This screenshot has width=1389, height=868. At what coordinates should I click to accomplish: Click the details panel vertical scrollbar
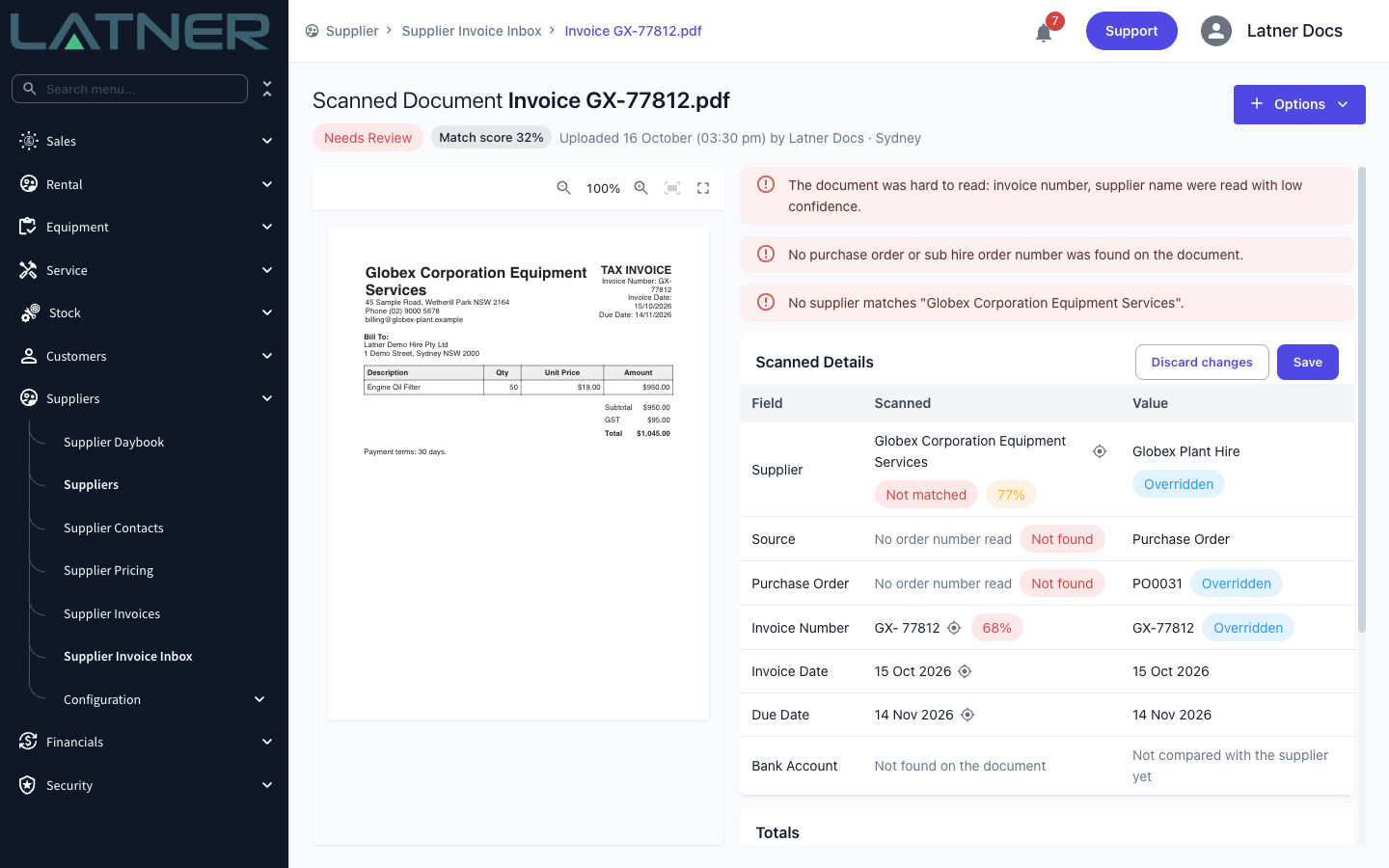pos(1362,400)
